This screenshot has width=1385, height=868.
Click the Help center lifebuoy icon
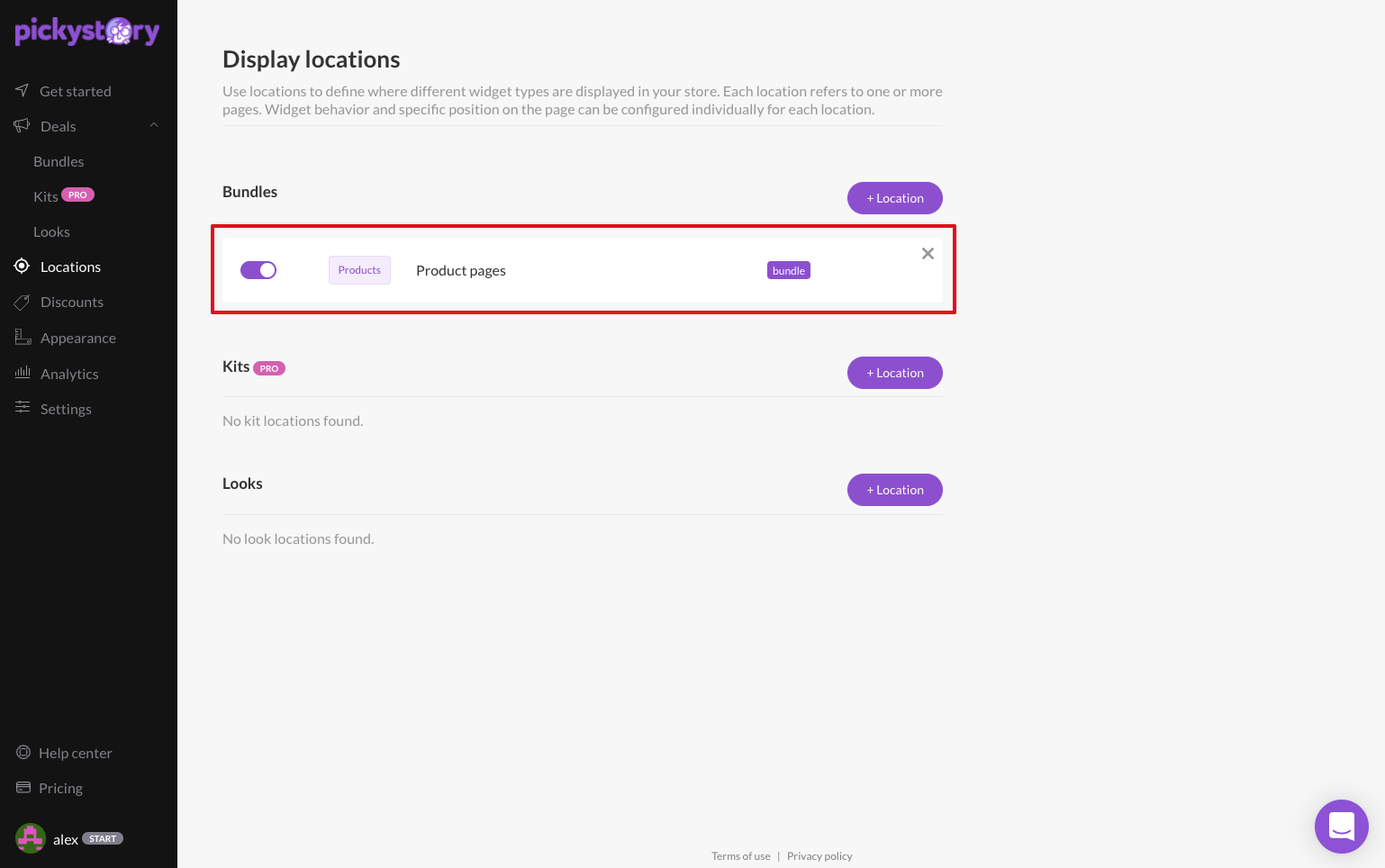pos(23,752)
